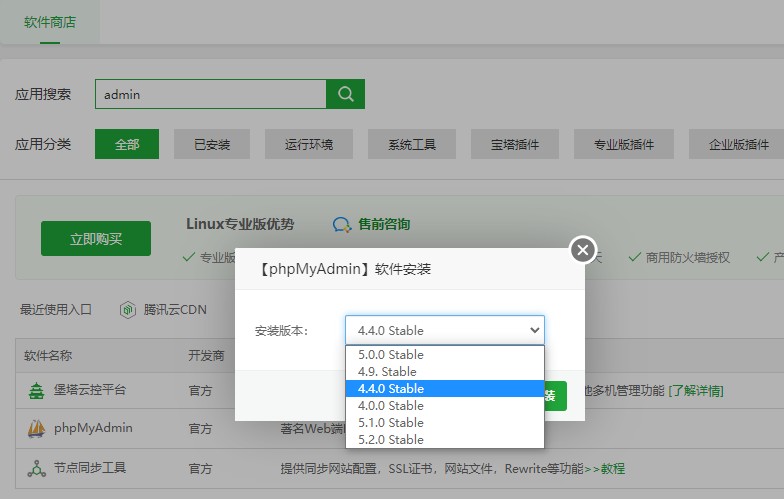Filter by 已安装 category
The width and height of the screenshot is (784, 499).
click(x=211, y=144)
